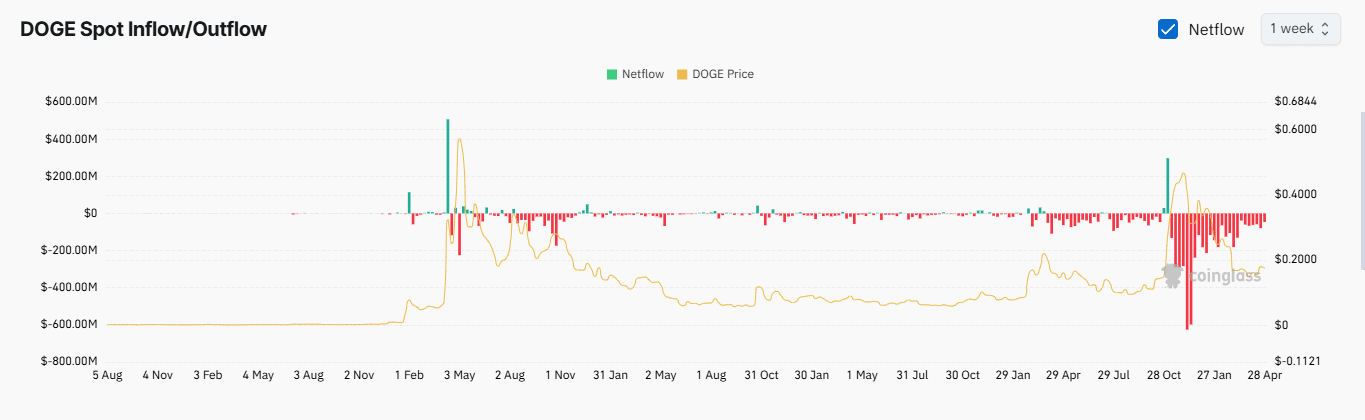Click the 31 Jul date label
Image resolution: width=1365 pixels, height=420 pixels.
(912, 376)
